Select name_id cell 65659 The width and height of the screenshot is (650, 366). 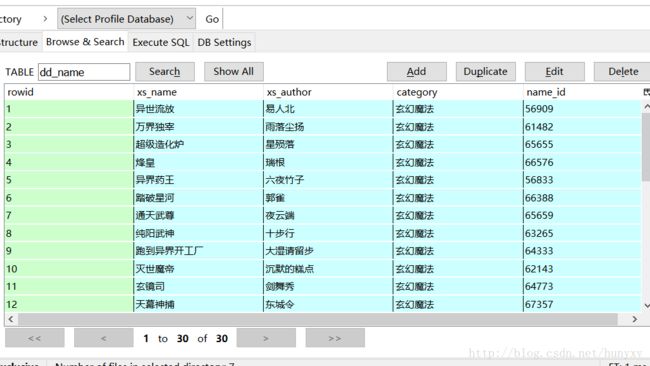(582, 216)
